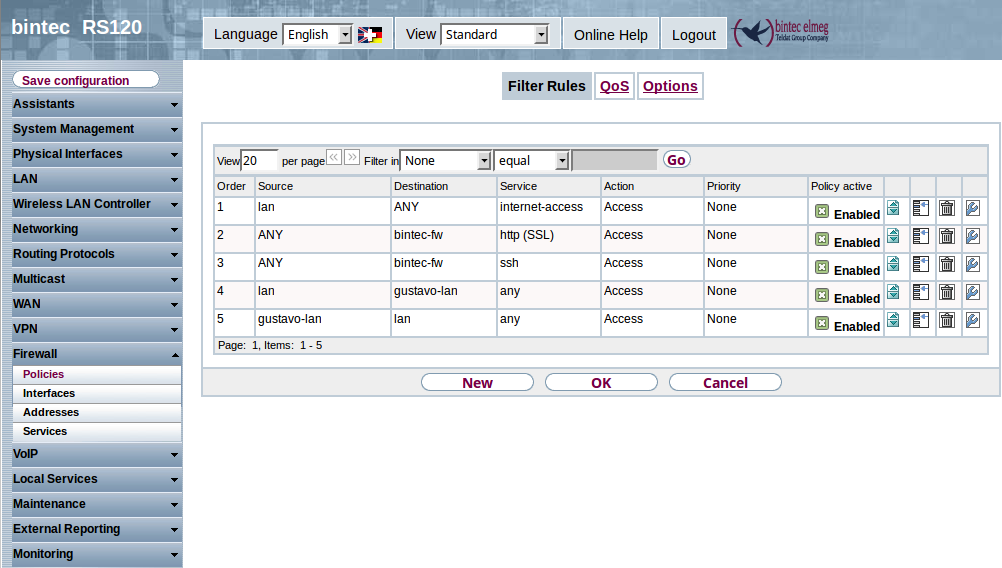
Task: Open the Language dropdown
Action: point(317,35)
